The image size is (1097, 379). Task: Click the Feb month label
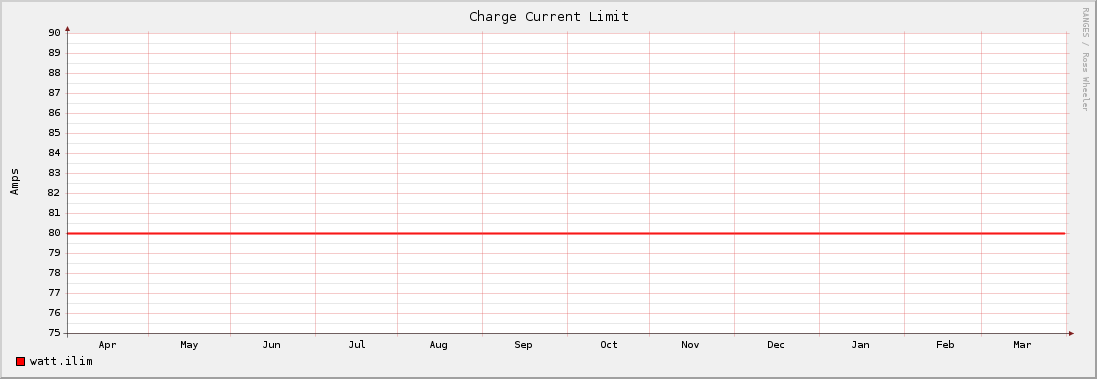coord(945,345)
